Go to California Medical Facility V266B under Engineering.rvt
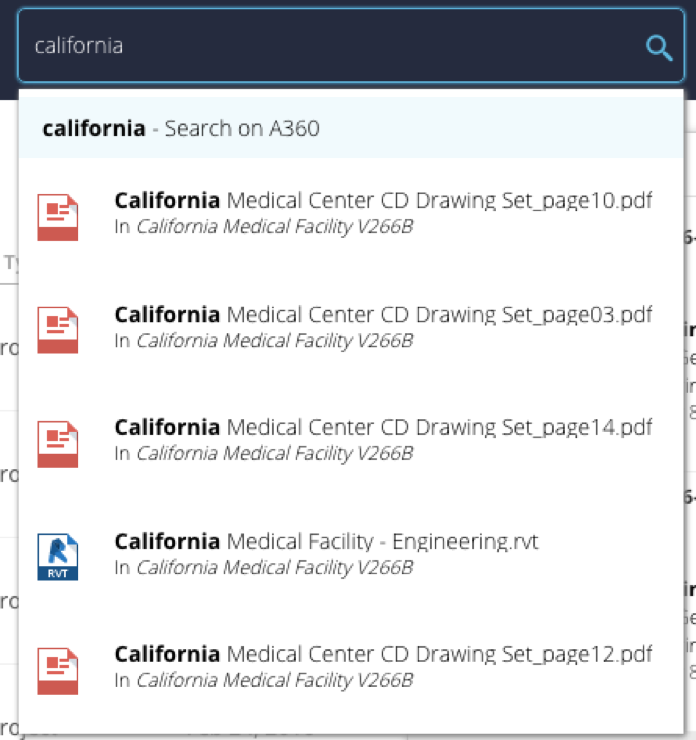This screenshot has width=696, height=740. coord(274,568)
